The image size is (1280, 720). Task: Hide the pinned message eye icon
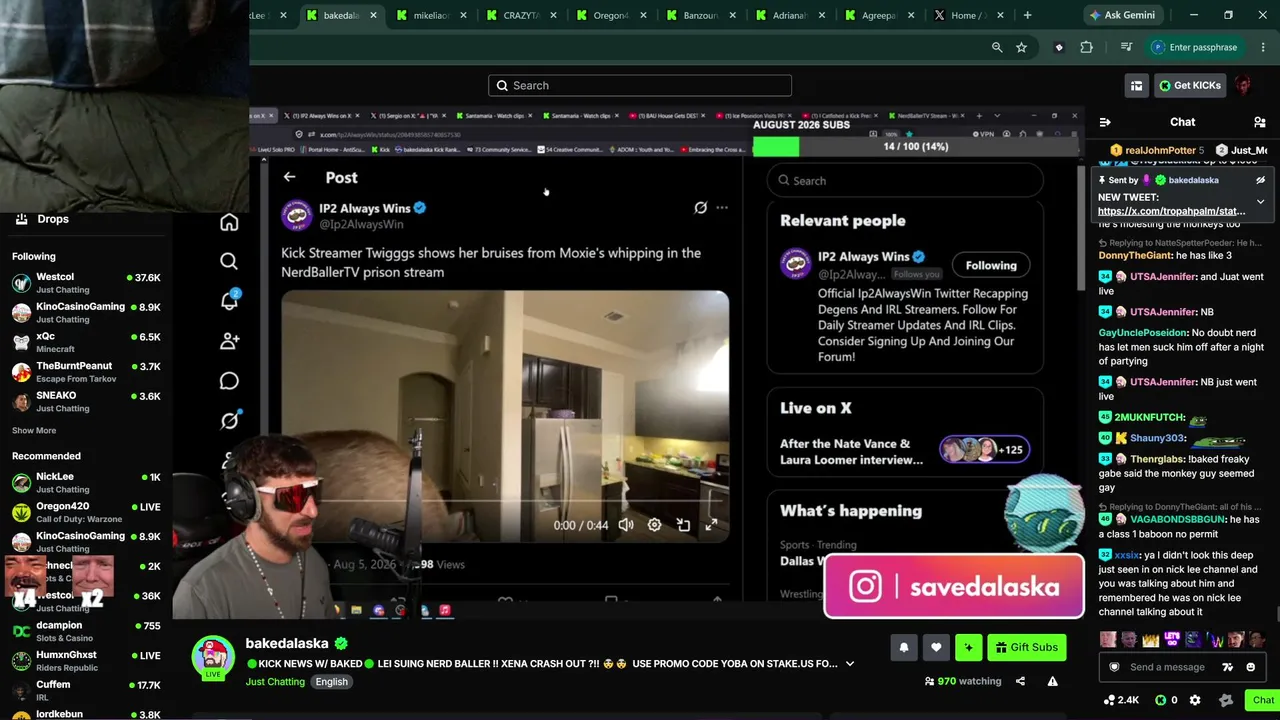click(x=1260, y=180)
